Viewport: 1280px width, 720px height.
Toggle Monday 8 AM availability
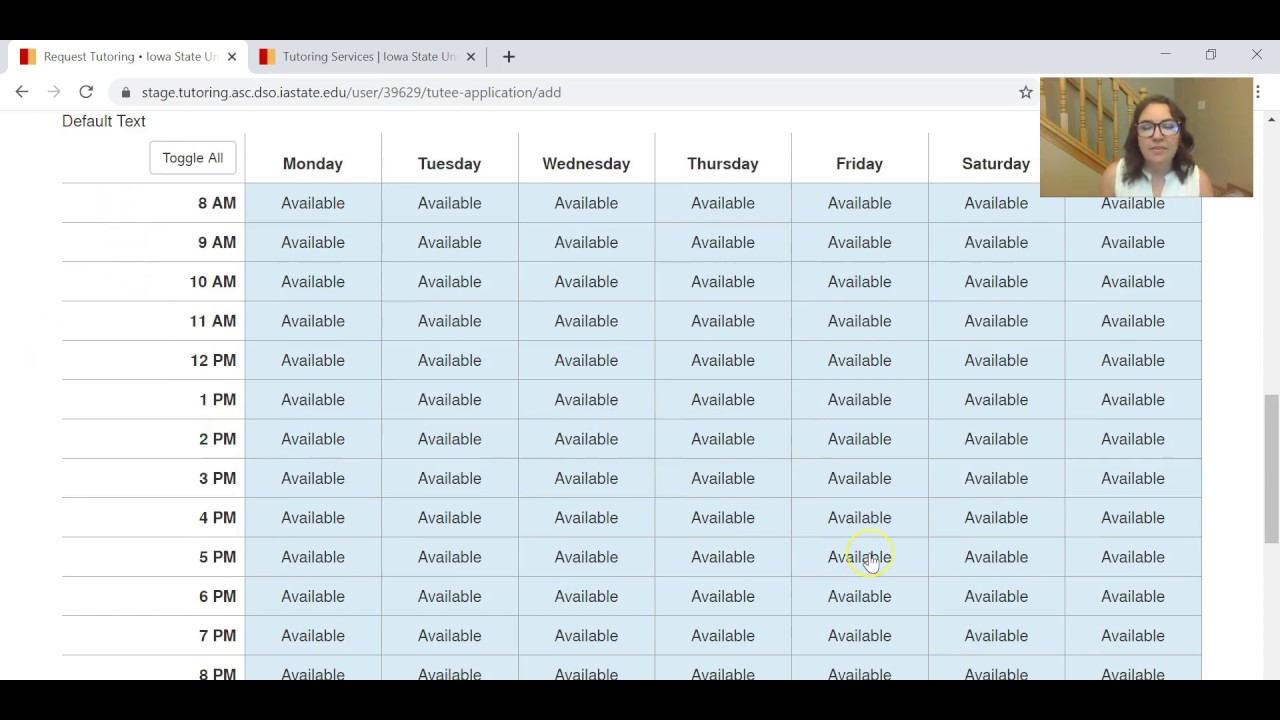click(313, 203)
